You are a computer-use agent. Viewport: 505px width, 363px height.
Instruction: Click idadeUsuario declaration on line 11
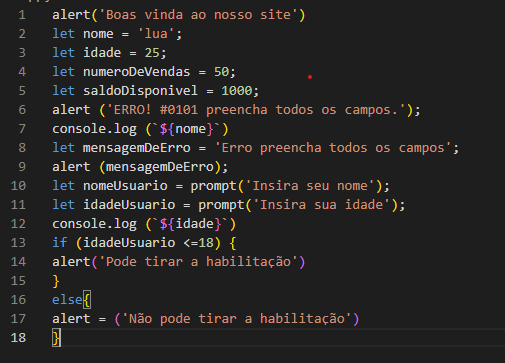[129, 205]
